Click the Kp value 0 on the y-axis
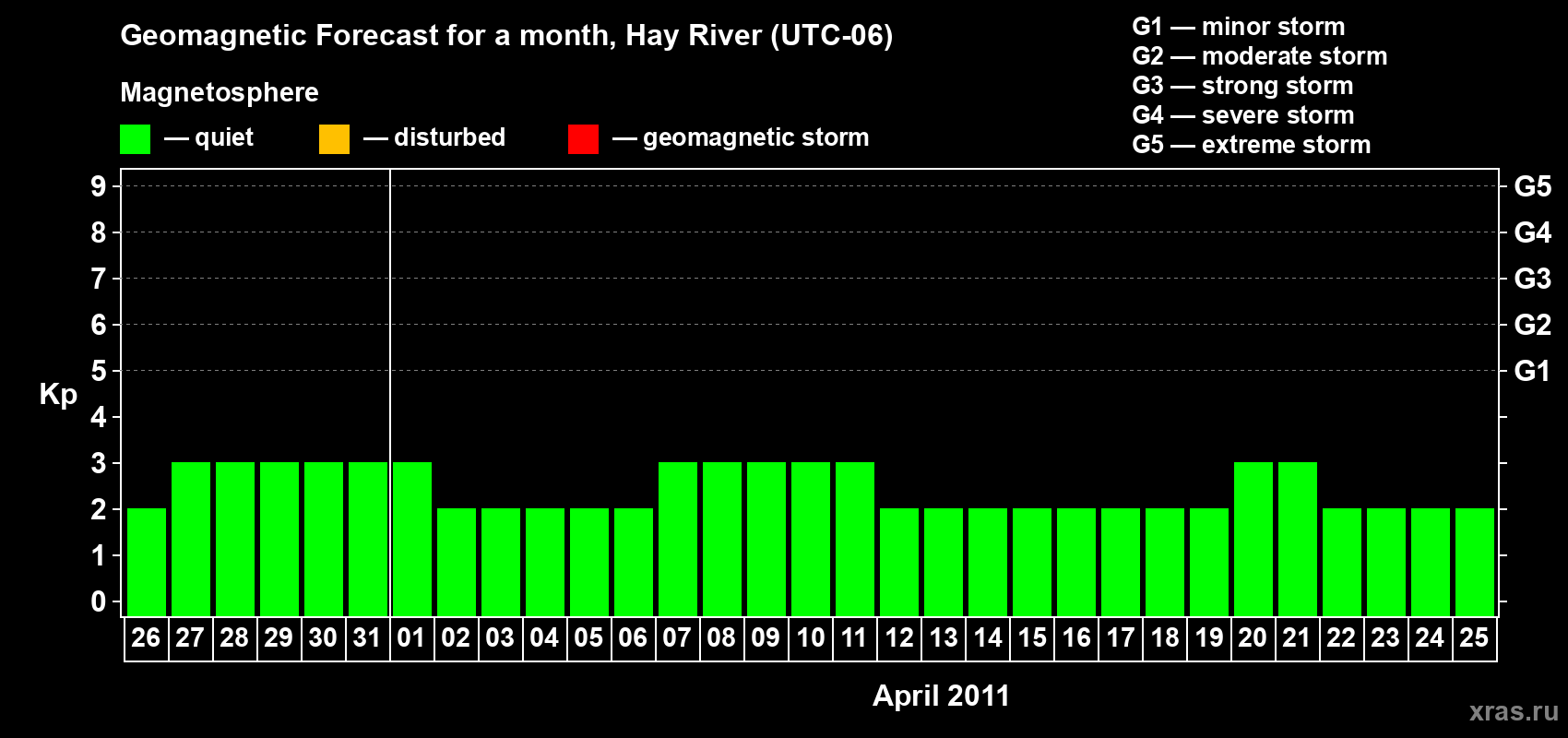Screen dimensions: 1568x738 coord(99,601)
